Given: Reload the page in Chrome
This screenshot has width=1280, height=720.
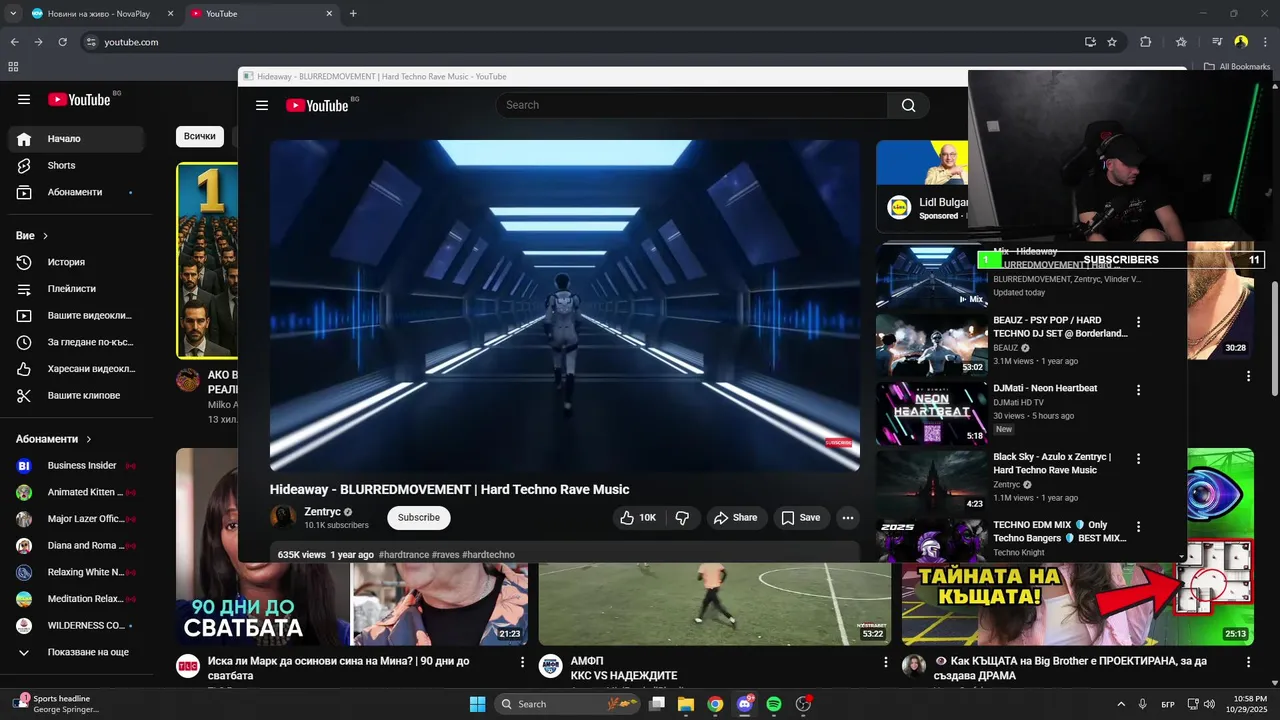Looking at the screenshot, I should pos(62,42).
